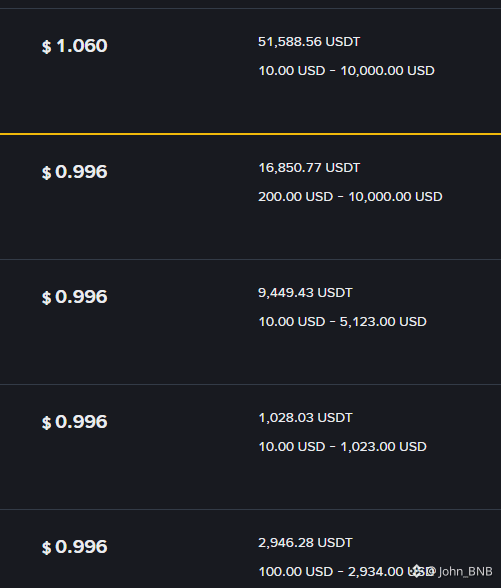Click the dollar sign beside 1.060
This screenshot has height=588, width=501.
pyautogui.click(x=46, y=47)
